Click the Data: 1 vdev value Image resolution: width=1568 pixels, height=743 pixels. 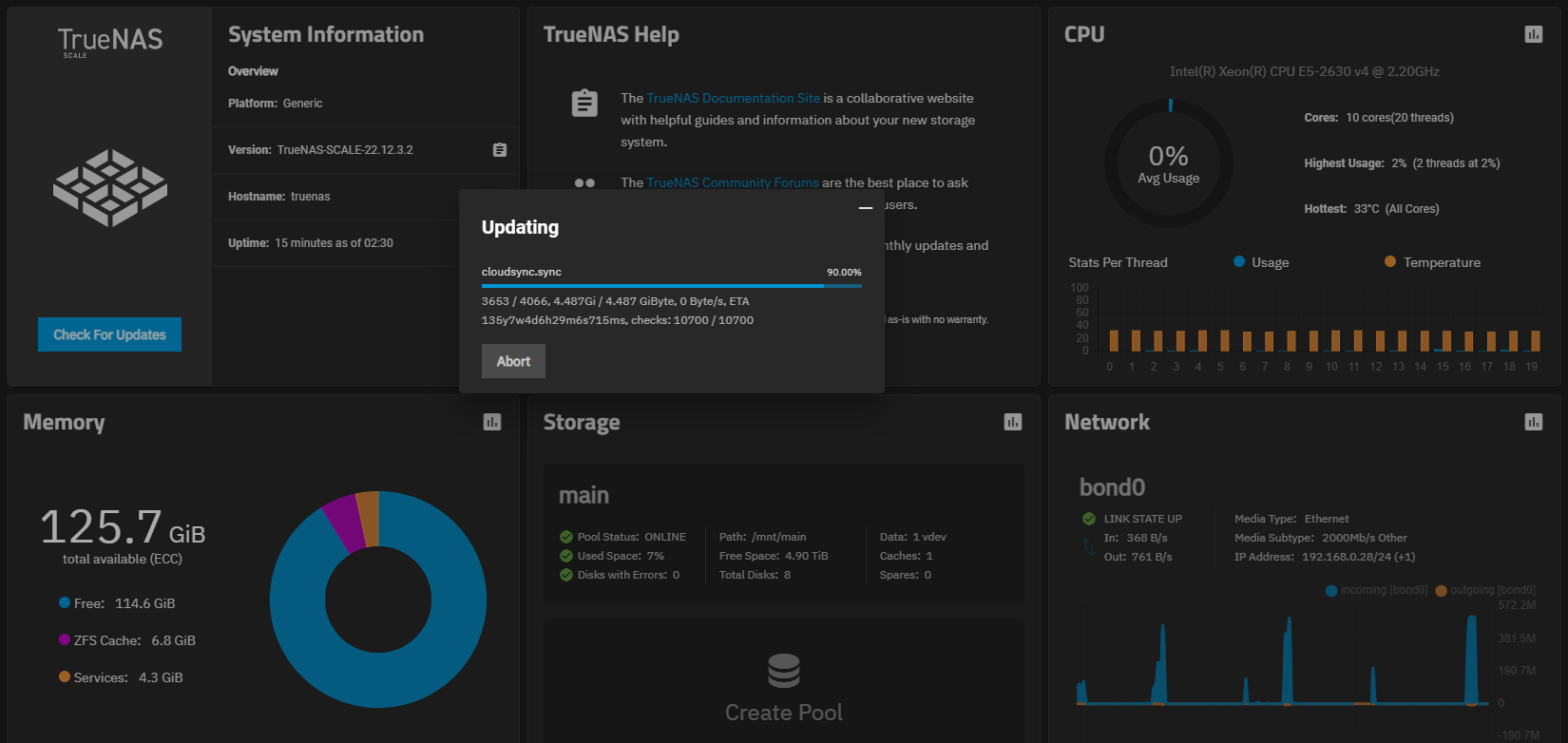pyautogui.click(x=913, y=537)
